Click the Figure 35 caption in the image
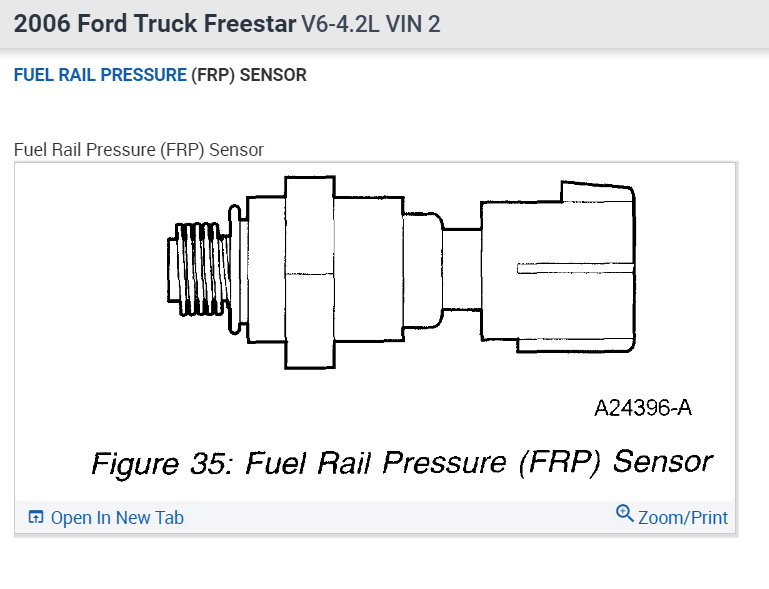Viewport: 769px width, 589px height. pos(400,464)
